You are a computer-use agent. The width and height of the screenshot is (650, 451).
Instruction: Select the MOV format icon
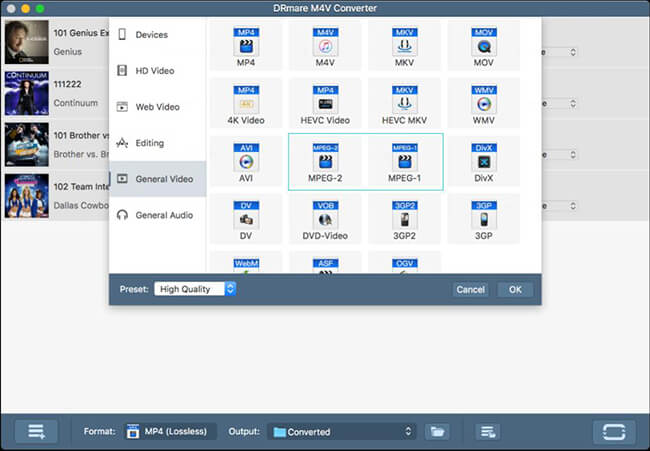click(x=483, y=42)
